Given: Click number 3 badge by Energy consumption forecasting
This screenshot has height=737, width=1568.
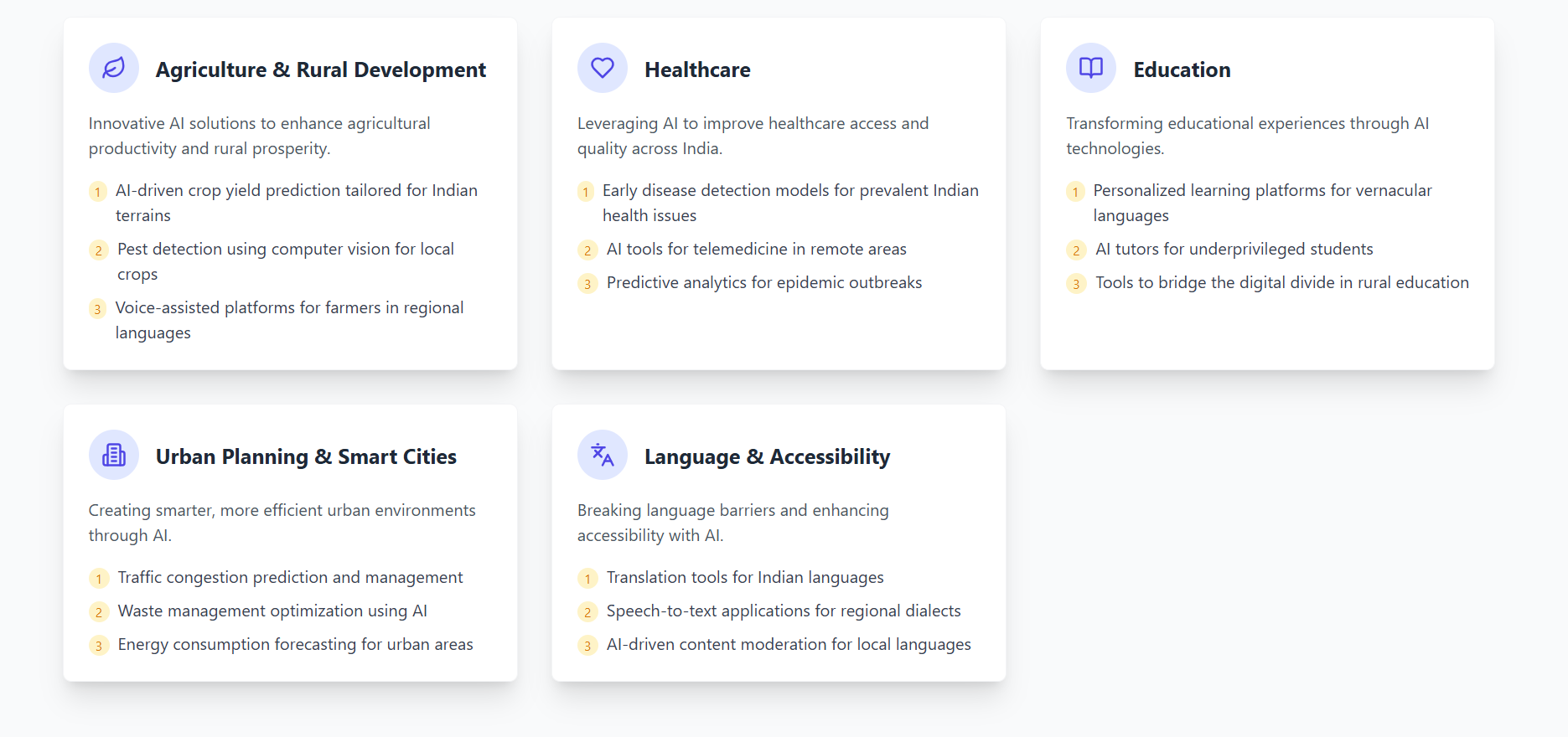Looking at the screenshot, I should [99, 646].
